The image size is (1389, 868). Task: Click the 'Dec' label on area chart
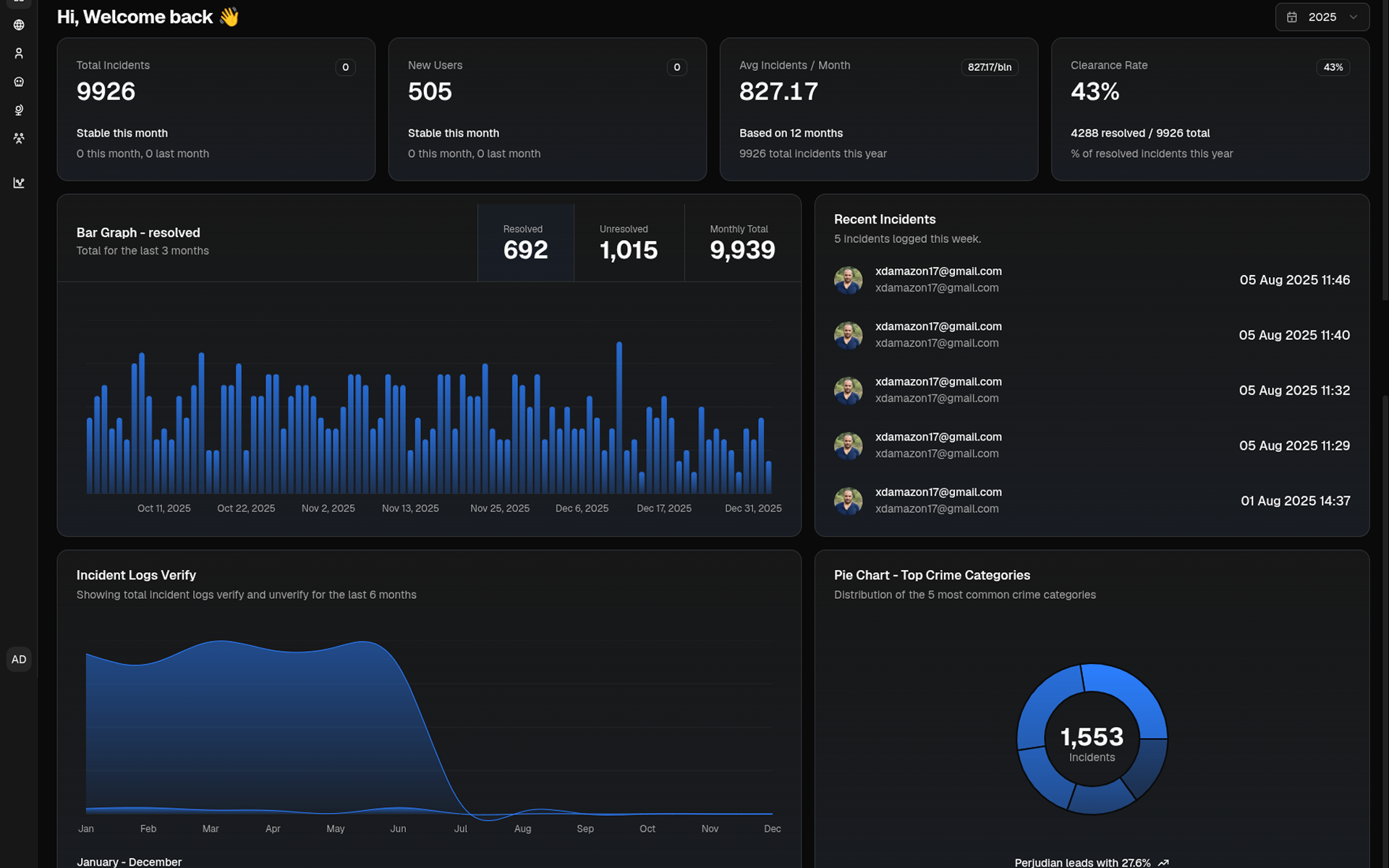[773, 829]
